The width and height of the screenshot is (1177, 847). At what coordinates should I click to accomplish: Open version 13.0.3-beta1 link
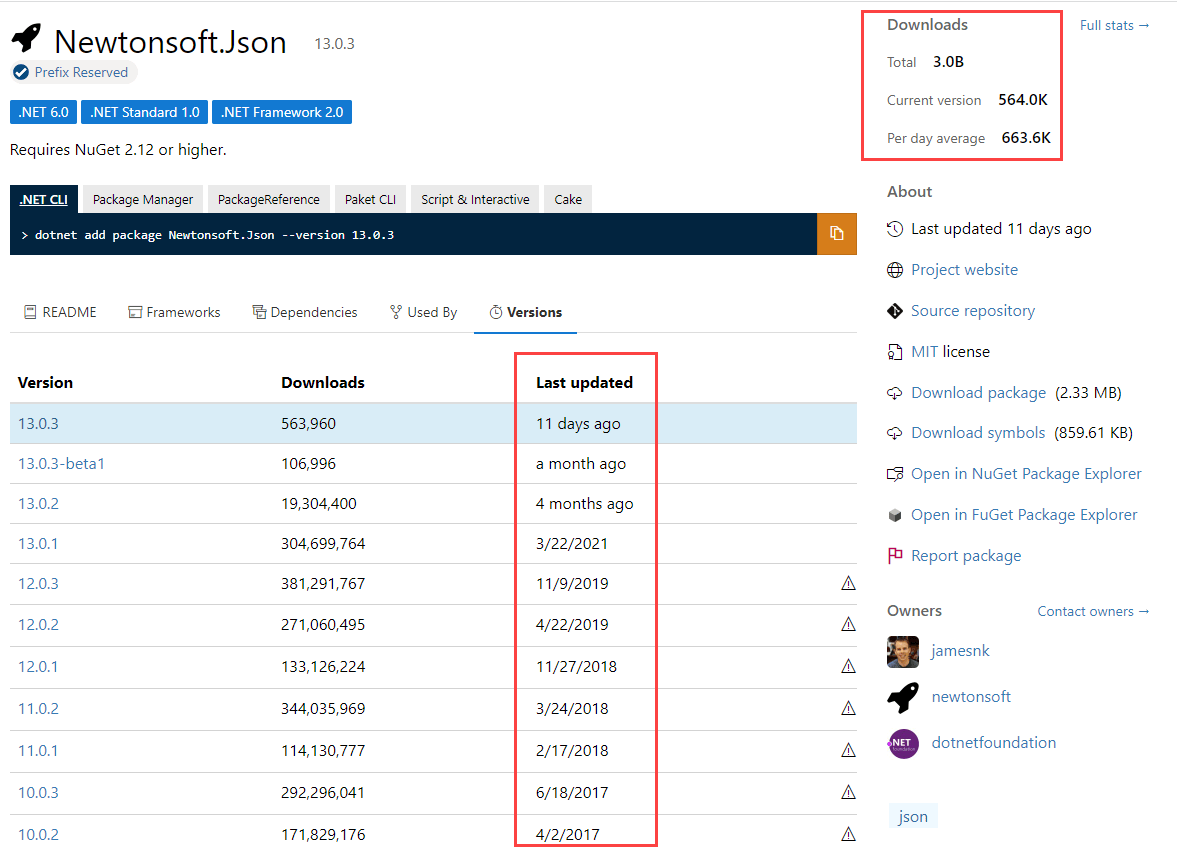coord(62,464)
